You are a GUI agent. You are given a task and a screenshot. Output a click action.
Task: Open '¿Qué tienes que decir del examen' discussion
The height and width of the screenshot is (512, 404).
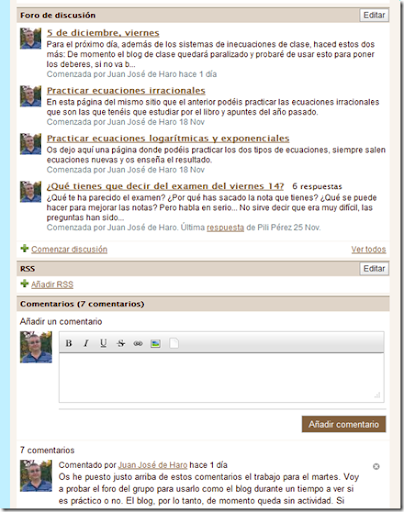[x=165, y=186]
